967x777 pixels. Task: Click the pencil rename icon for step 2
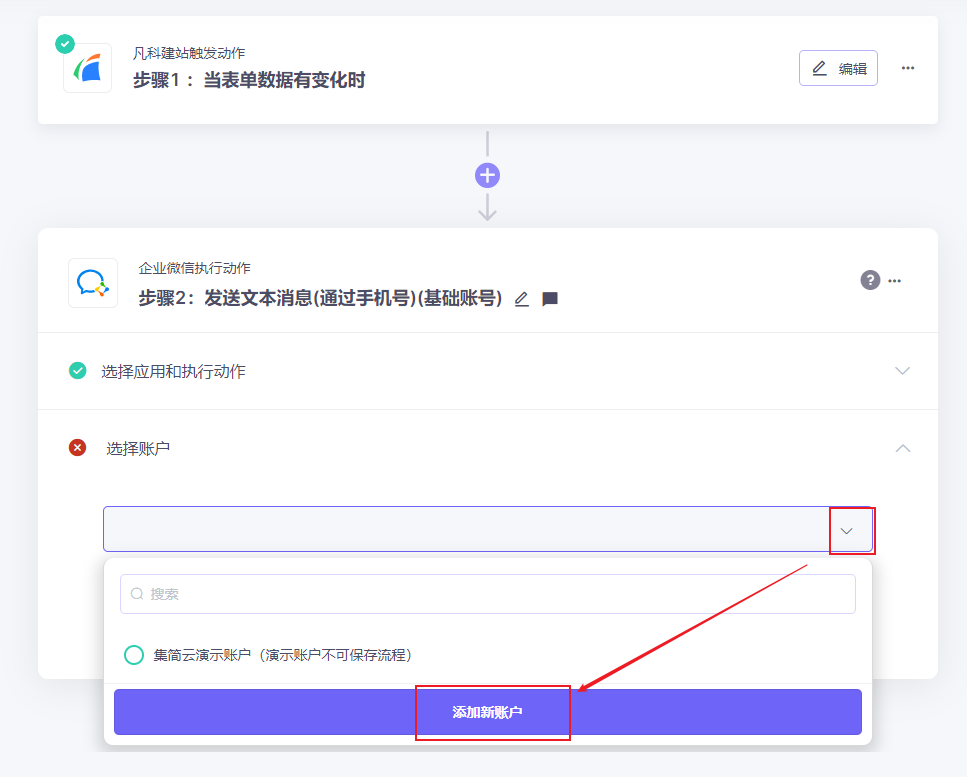[522, 299]
